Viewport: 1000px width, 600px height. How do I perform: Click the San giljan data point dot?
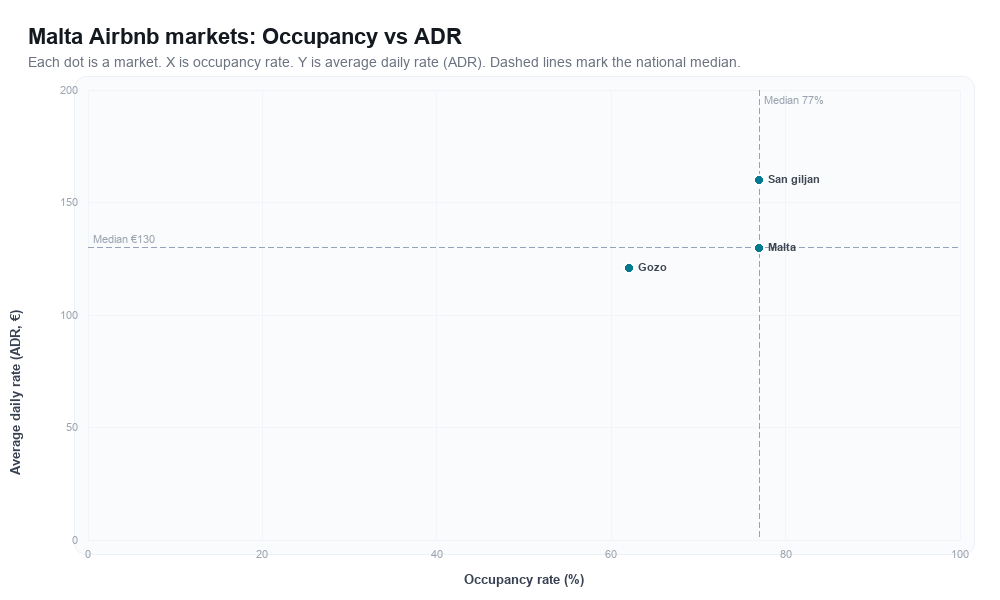(x=759, y=180)
